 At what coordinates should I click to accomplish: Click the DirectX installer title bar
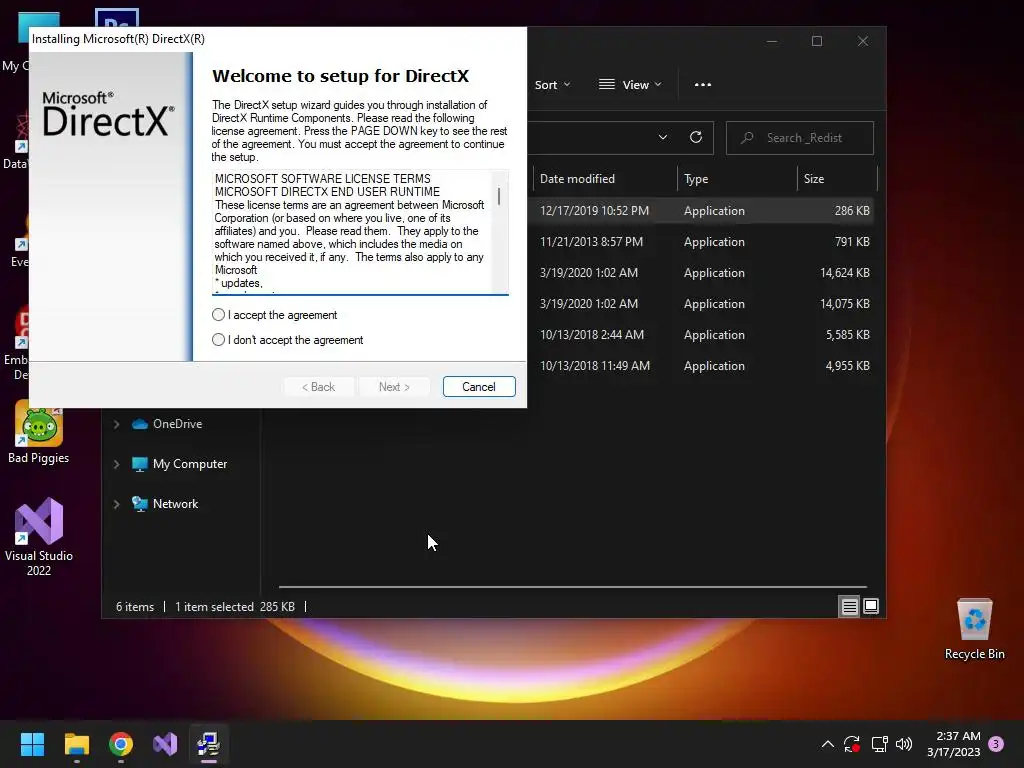[x=278, y=39]
